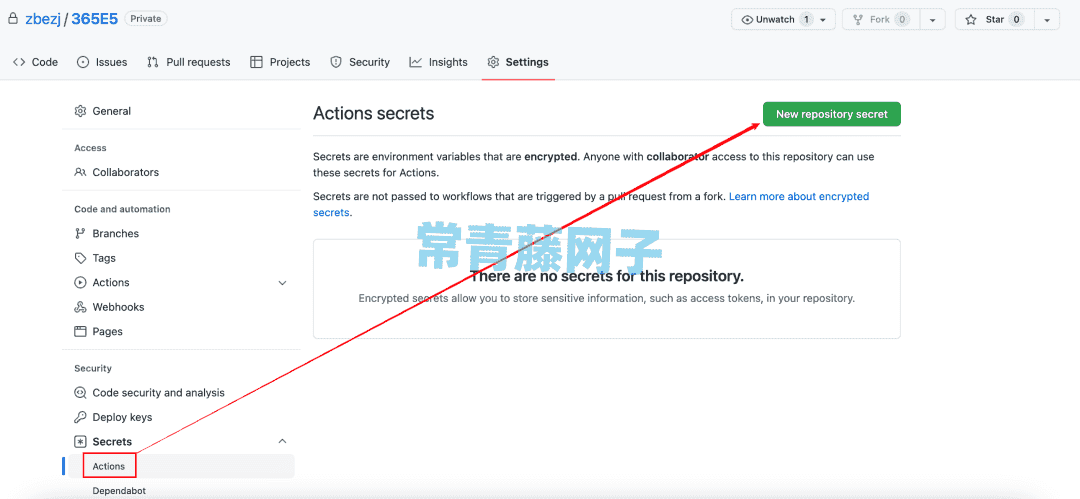Viewport: 1080px width, 499px height.
Task: Open the Projects tab
Action: [x=280, y=62]
